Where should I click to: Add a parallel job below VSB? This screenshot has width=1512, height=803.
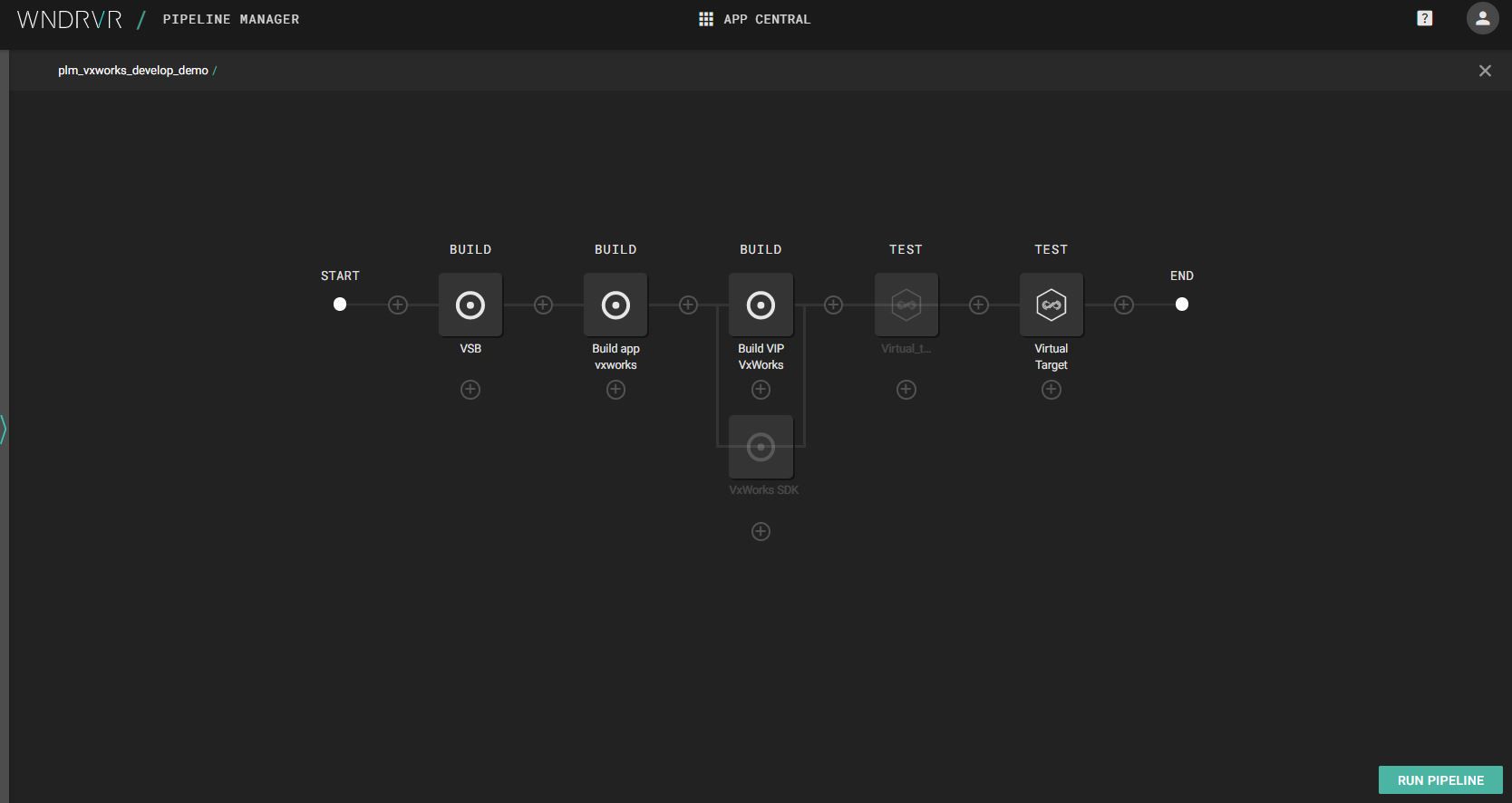(x=470, y=390)
